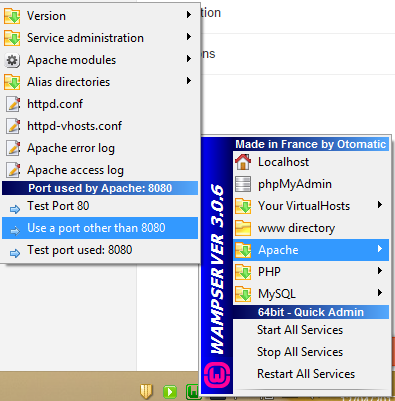Select MySQL label in WampServer menu
Viewport: 395px width, 401px height.
pyautogui.click(x=277, y=294)
